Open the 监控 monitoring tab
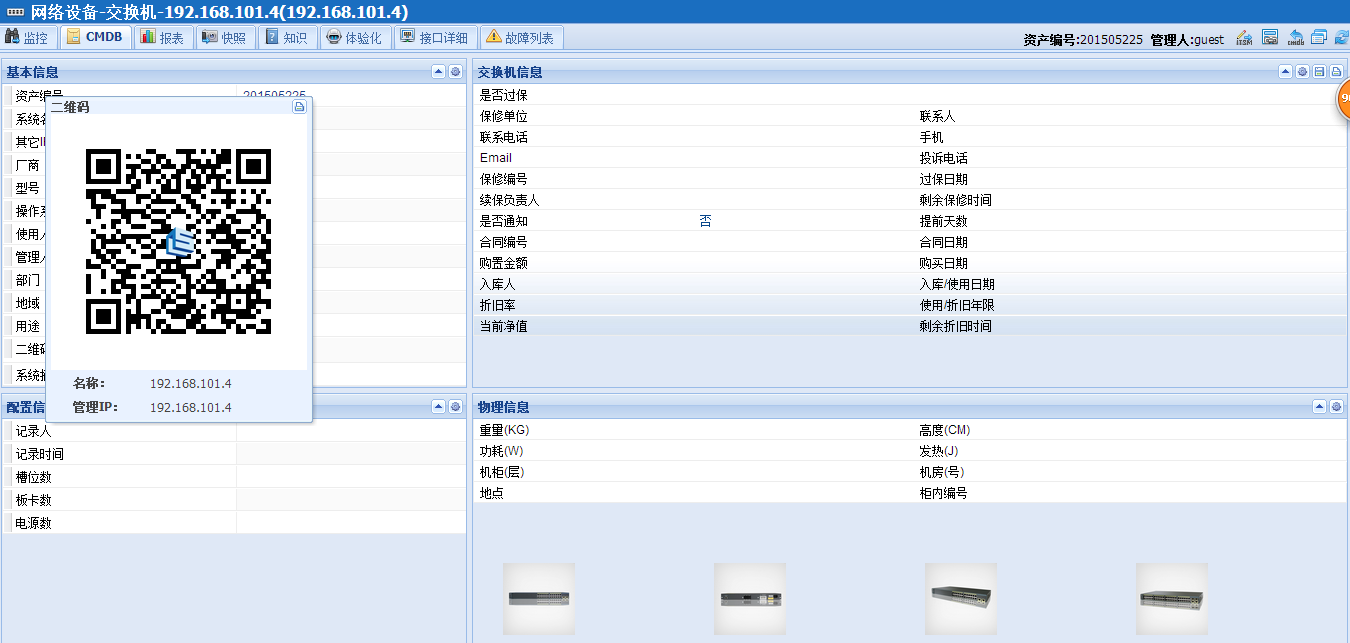 28,37
